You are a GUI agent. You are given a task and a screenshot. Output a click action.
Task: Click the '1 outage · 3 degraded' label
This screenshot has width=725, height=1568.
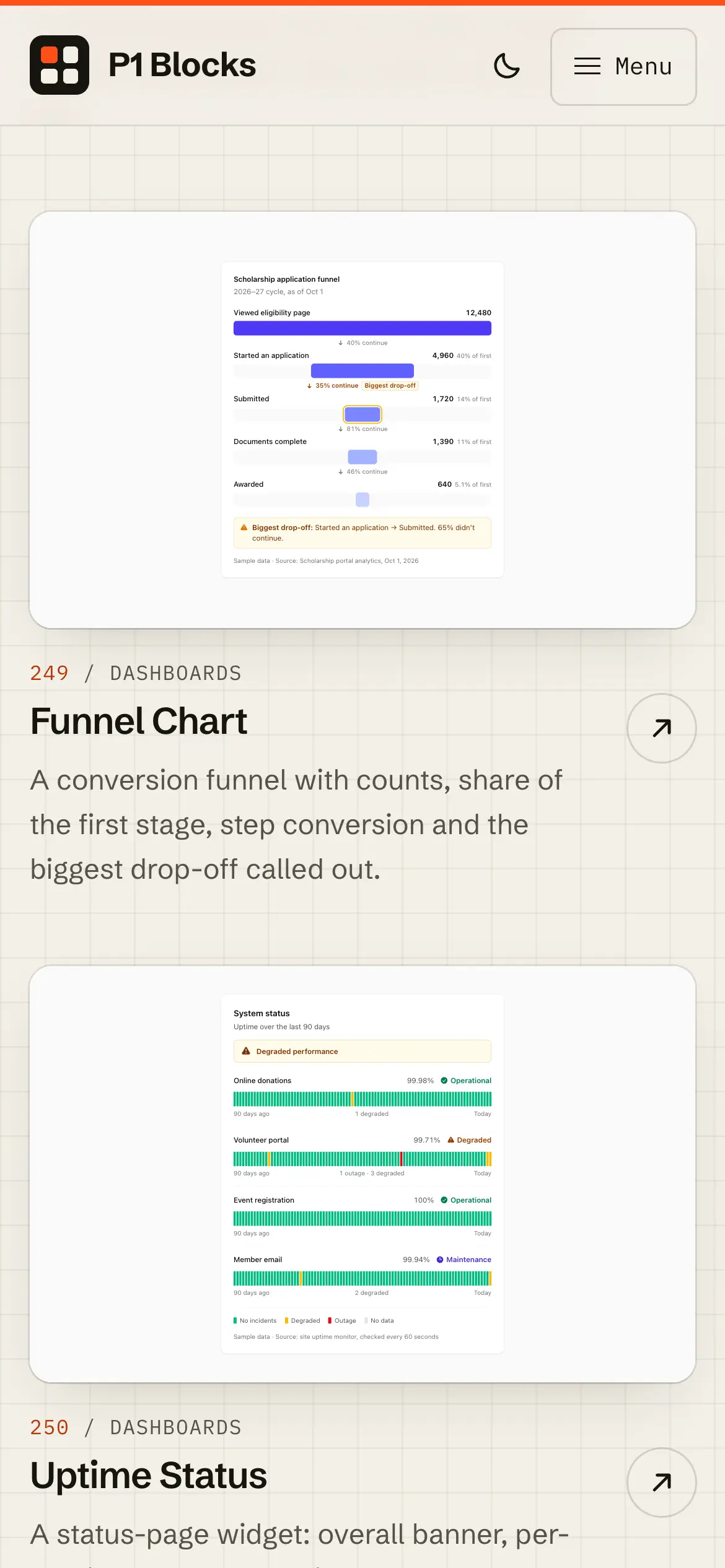point(372,1174)
